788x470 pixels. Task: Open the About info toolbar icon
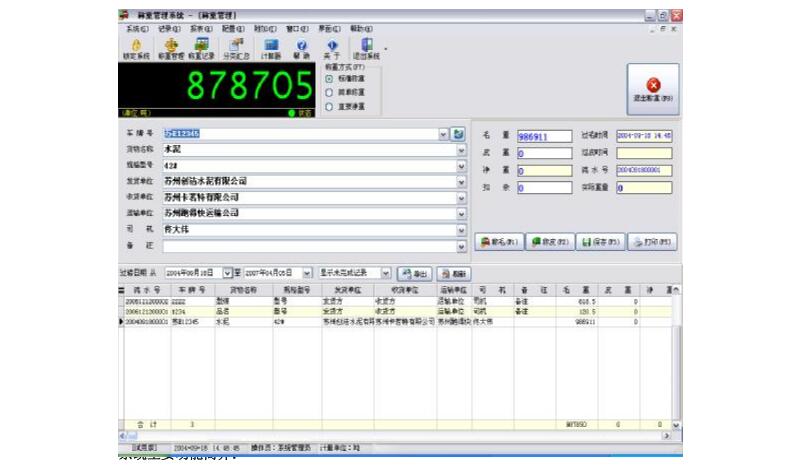[332, 49]
